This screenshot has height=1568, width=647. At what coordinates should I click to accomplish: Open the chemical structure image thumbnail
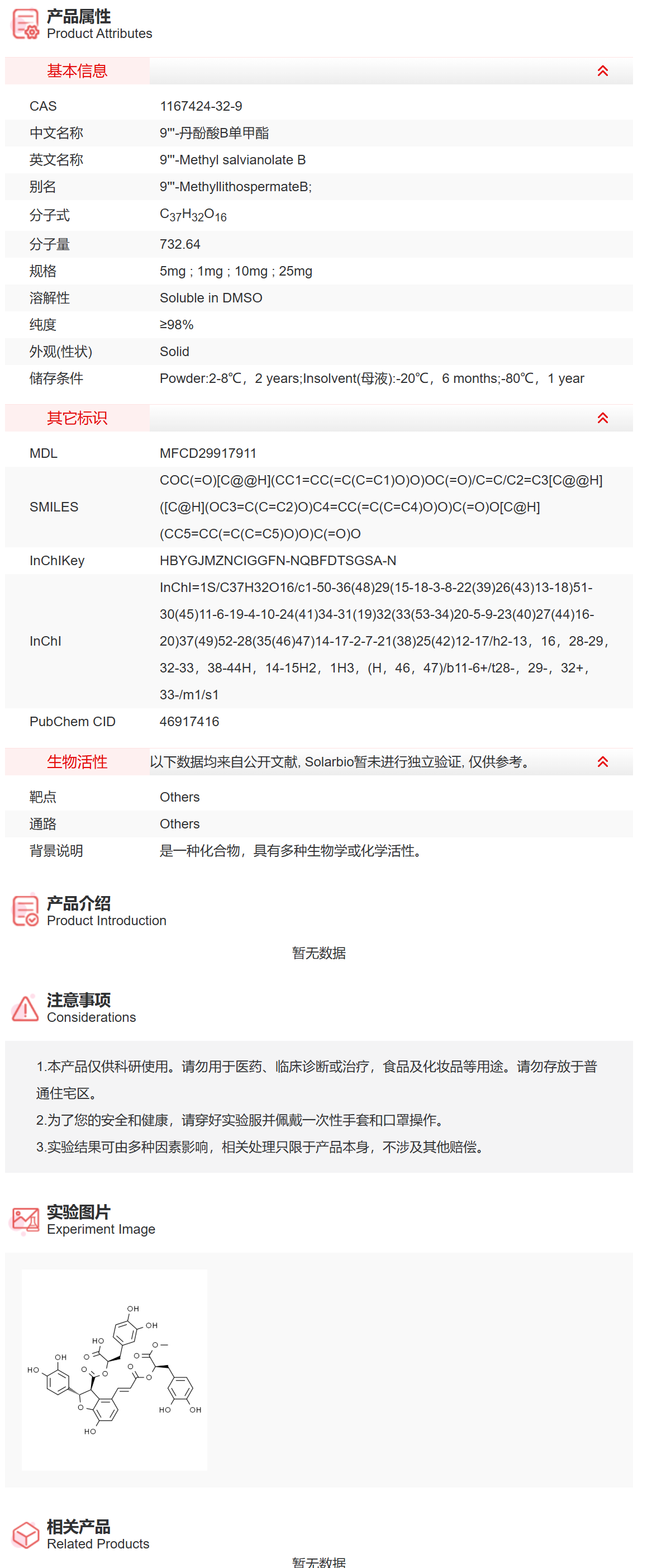point(115,1370)
